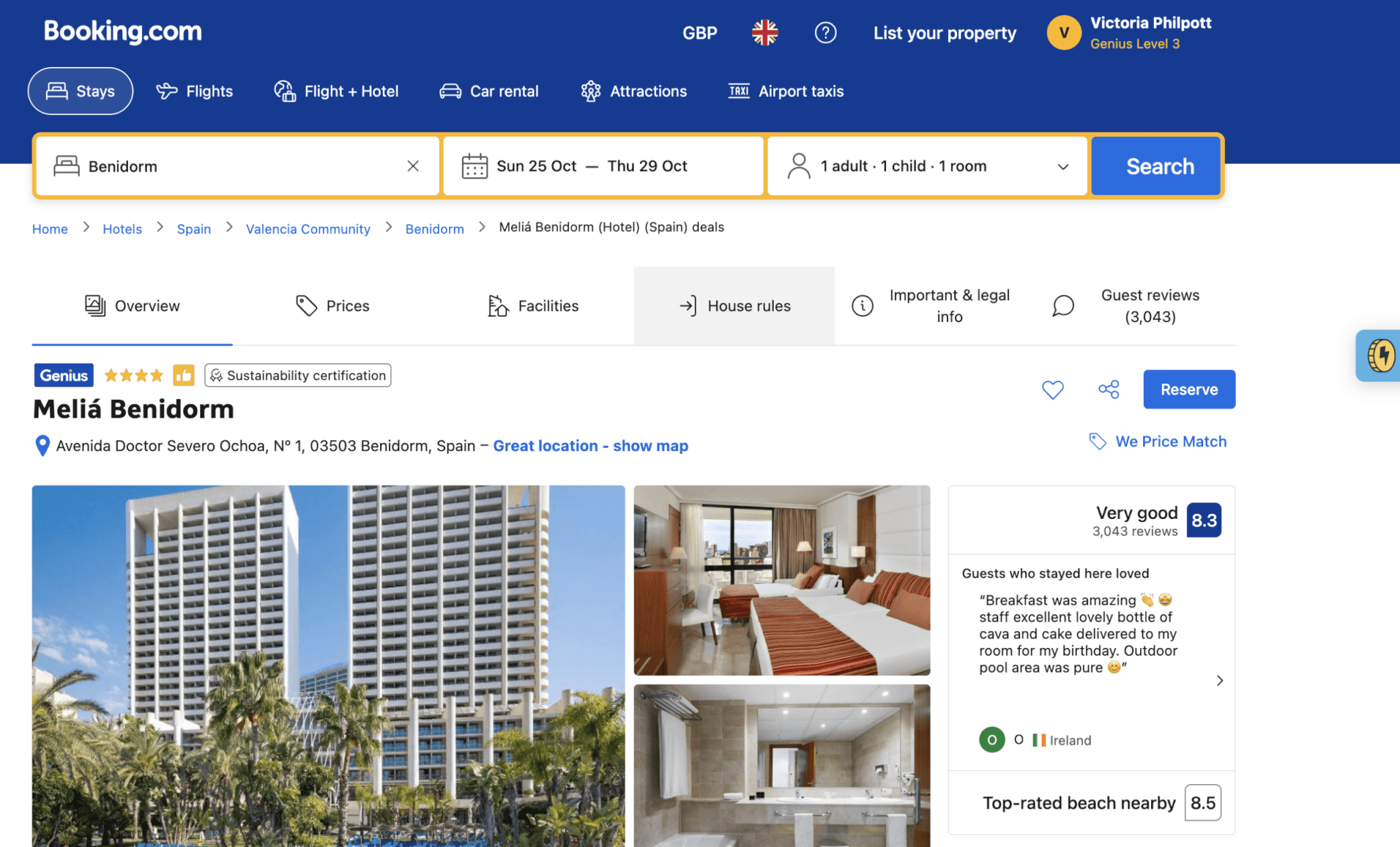
Task: Open the floating coin lightning widget
Action: click(x=1379, y=355)
